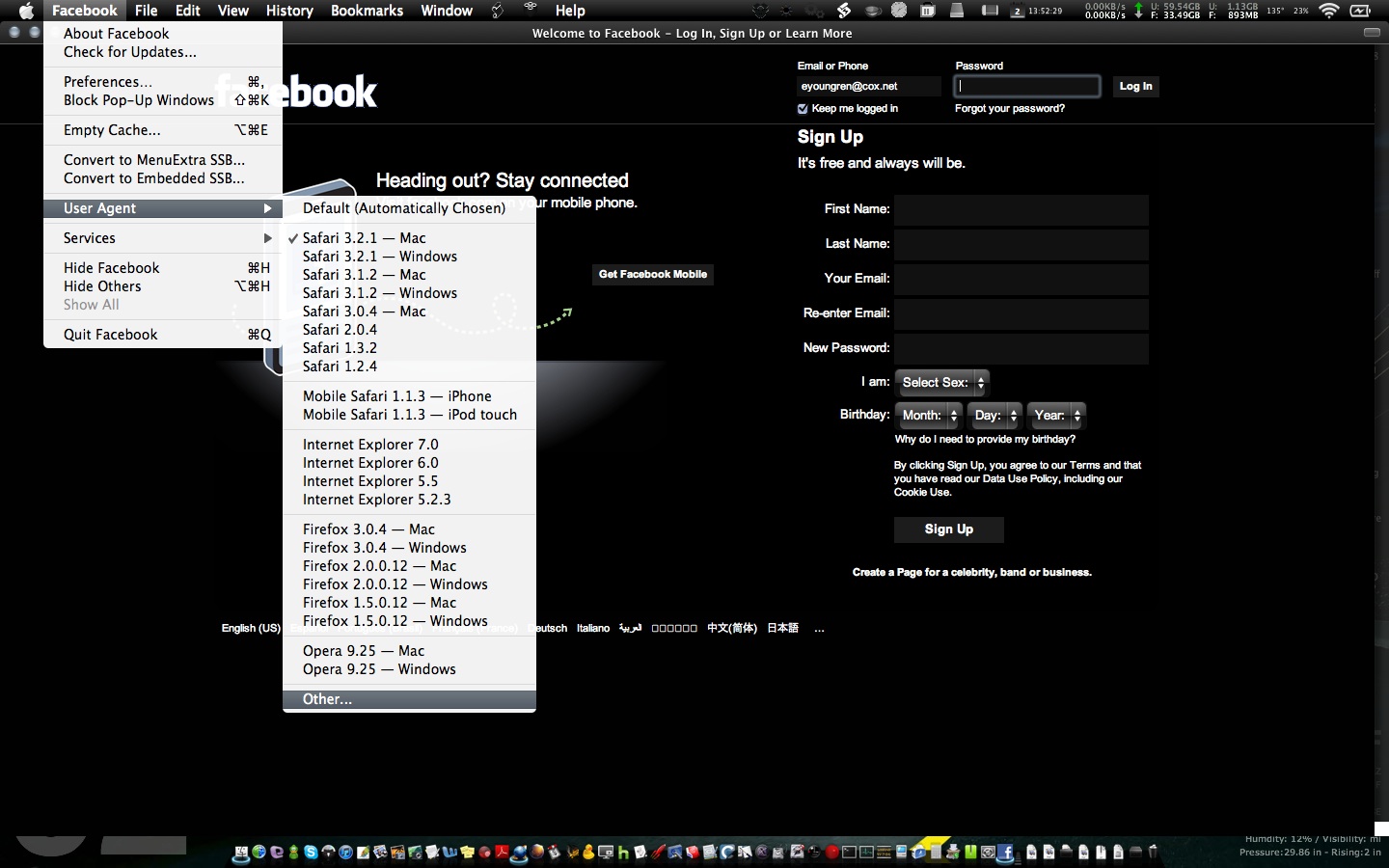Viewport: 1389px width, 868px height.
Task: Click the Sign Up button
Action: click(949, 529)
